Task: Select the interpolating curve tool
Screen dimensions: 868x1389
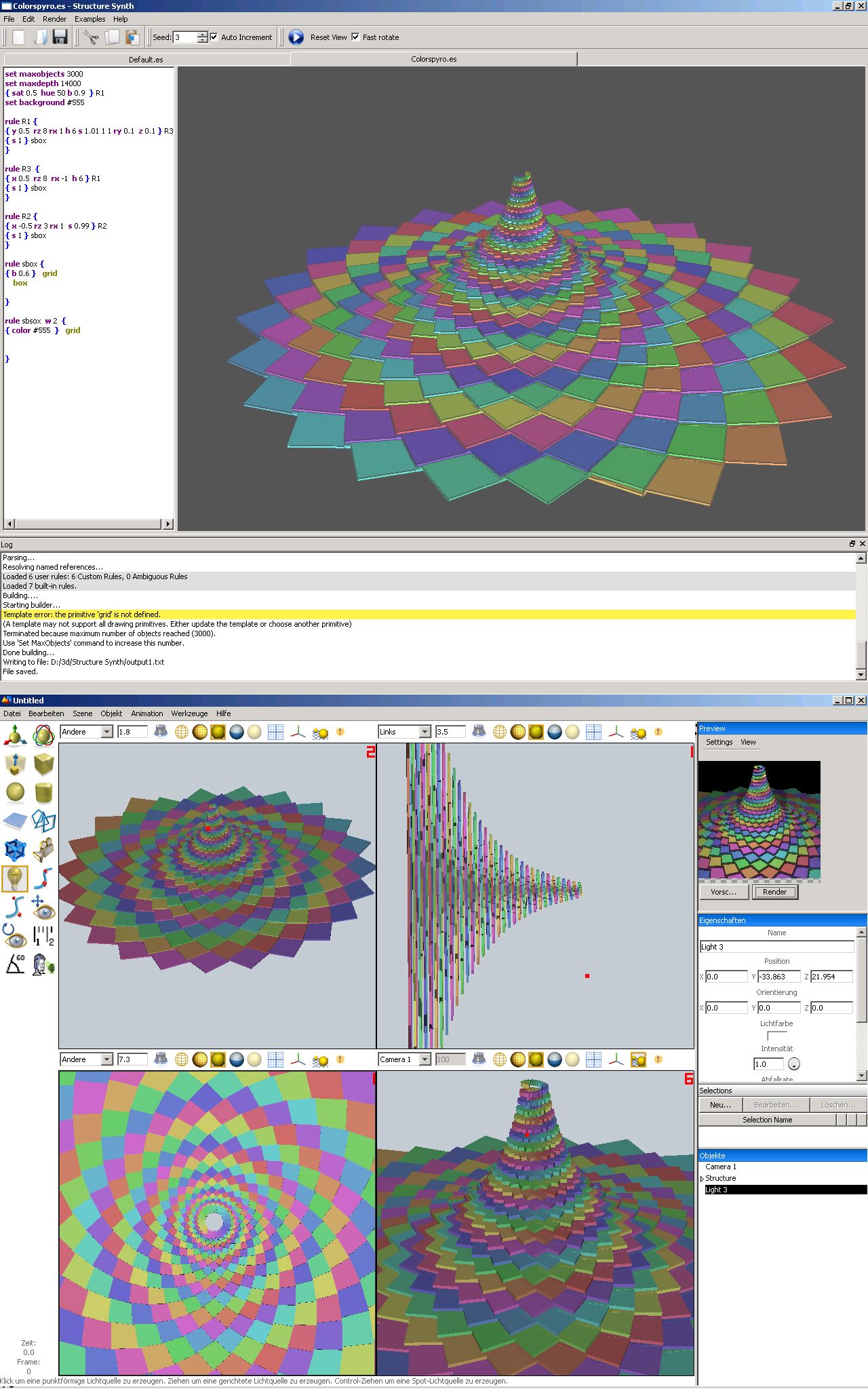Action: point(44,878)
